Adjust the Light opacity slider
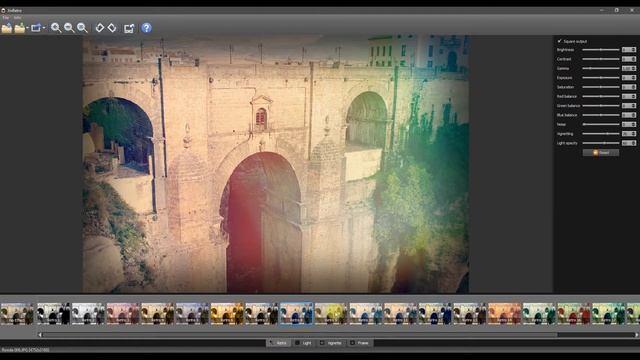This screenshot has width=640, height=360. coord(601,143)
